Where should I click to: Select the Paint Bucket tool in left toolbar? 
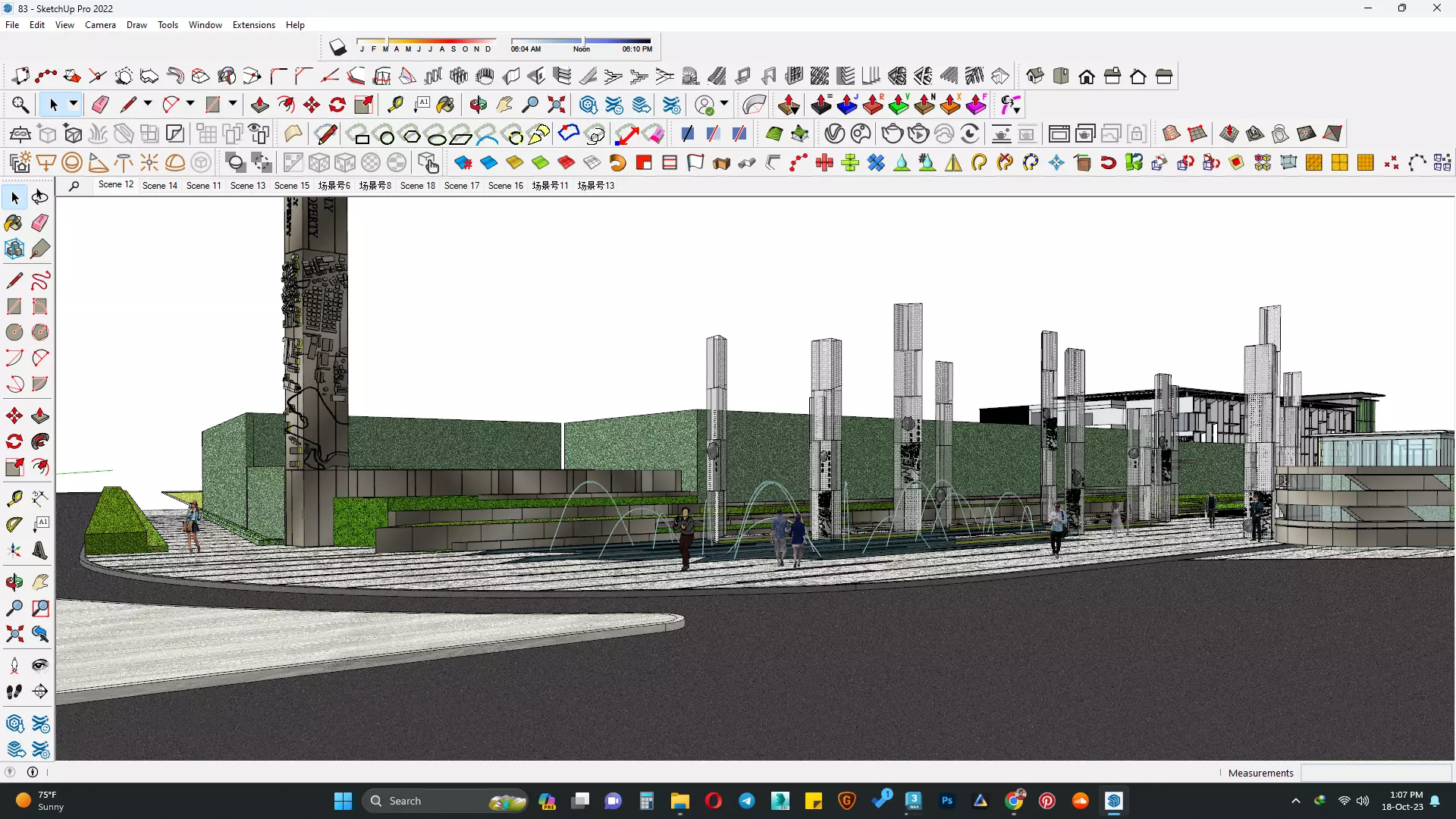(14, 223)
